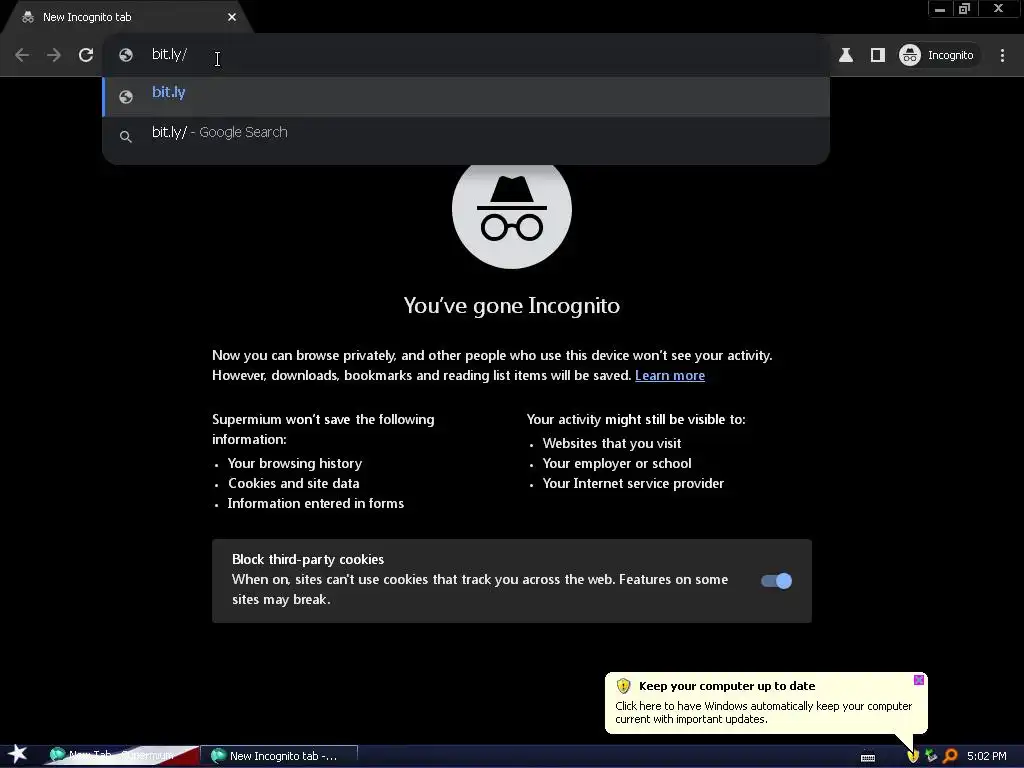Click the green arrows tray icon
The image size is (1024, 768).
[x=931, y=756]
